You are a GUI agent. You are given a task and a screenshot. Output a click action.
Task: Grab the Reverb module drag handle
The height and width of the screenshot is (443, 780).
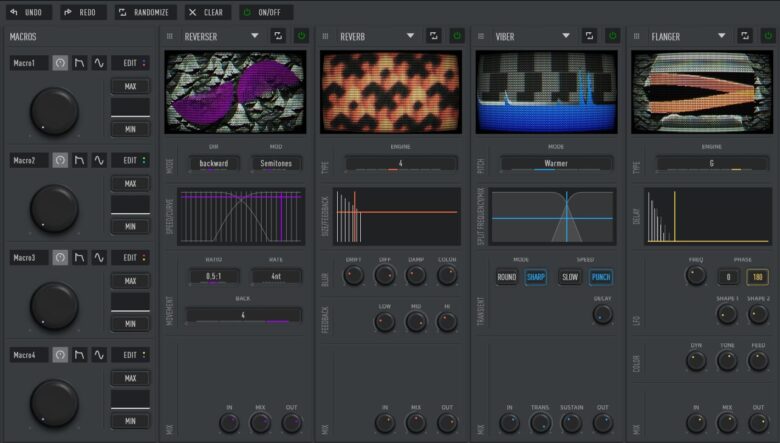325,36
